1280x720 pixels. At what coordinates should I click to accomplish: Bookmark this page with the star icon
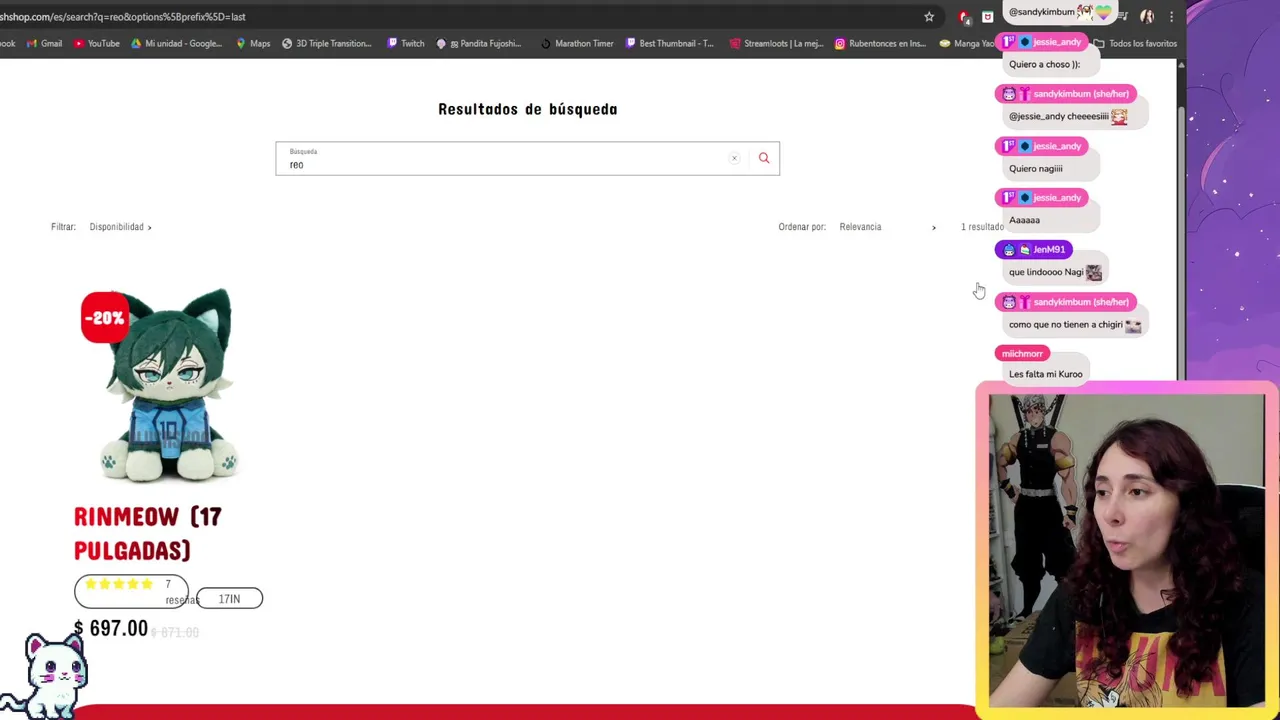tap(929, 16)
